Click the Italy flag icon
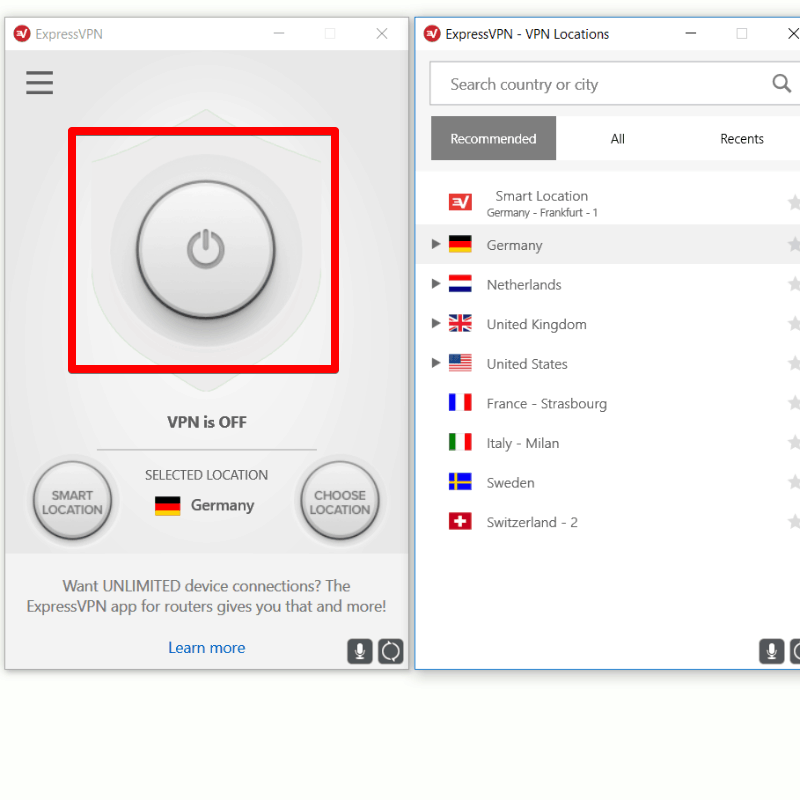 (x=460, y=442)
